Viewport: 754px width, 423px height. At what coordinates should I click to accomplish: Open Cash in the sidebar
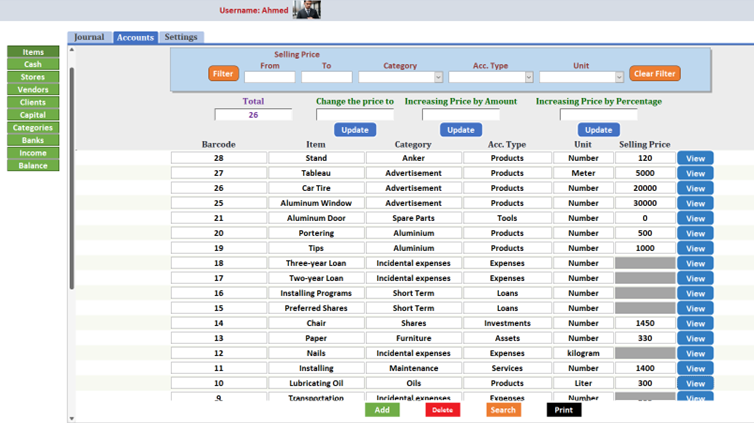33,64
